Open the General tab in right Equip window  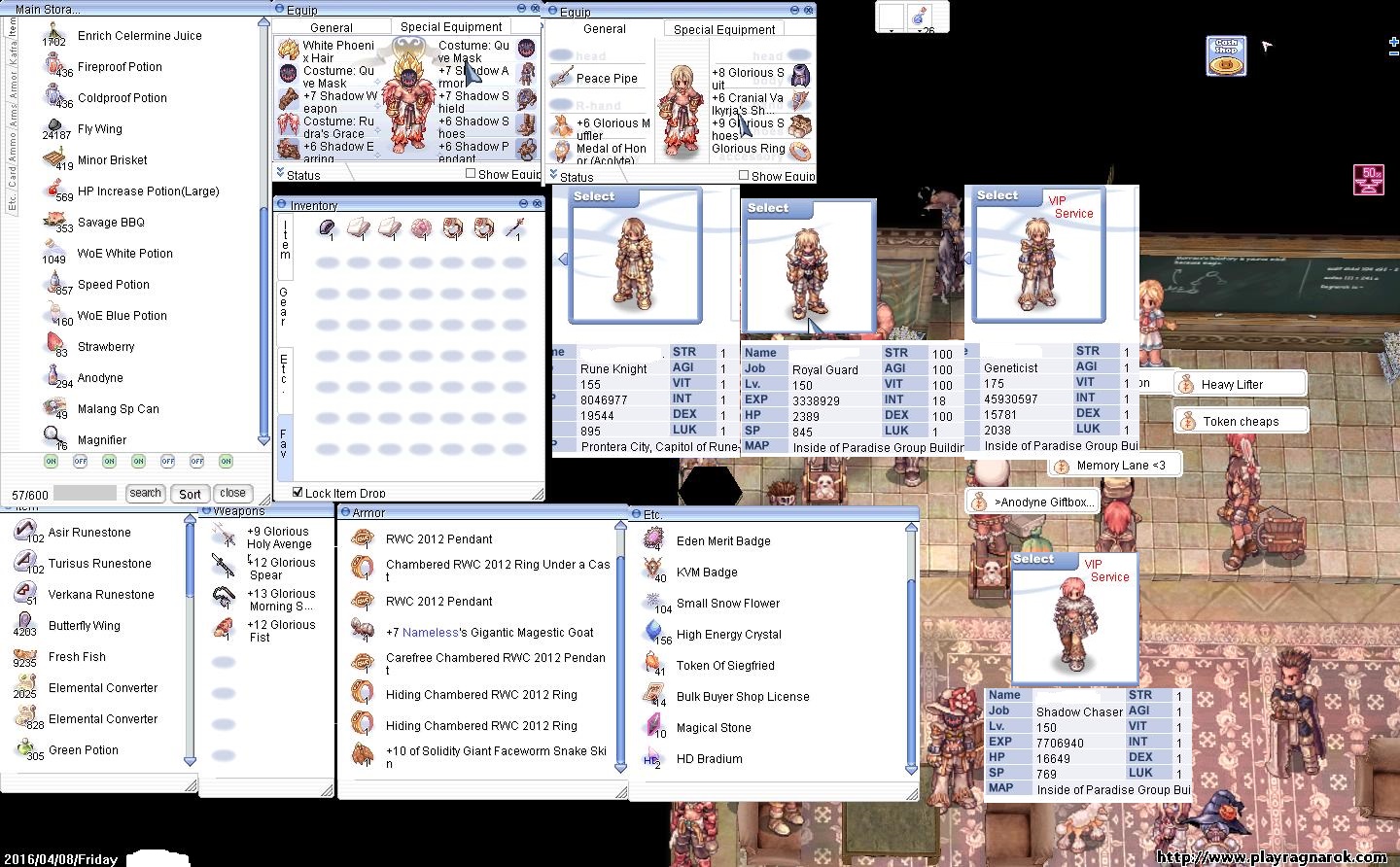(605, 29)
